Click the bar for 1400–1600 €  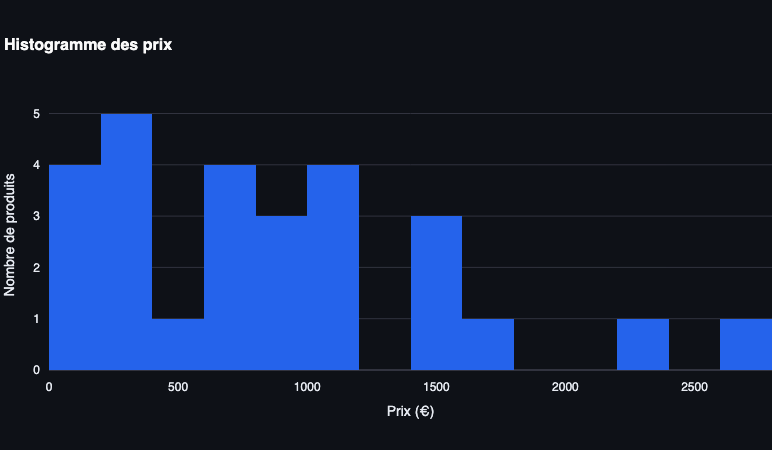pyautogui.click(x=436, y=292)
